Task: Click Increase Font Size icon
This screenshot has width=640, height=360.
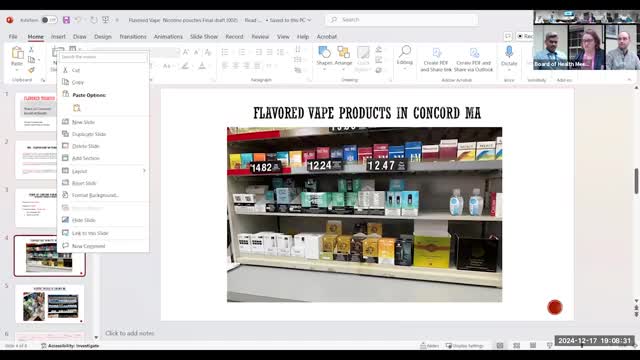Action: 186,52
